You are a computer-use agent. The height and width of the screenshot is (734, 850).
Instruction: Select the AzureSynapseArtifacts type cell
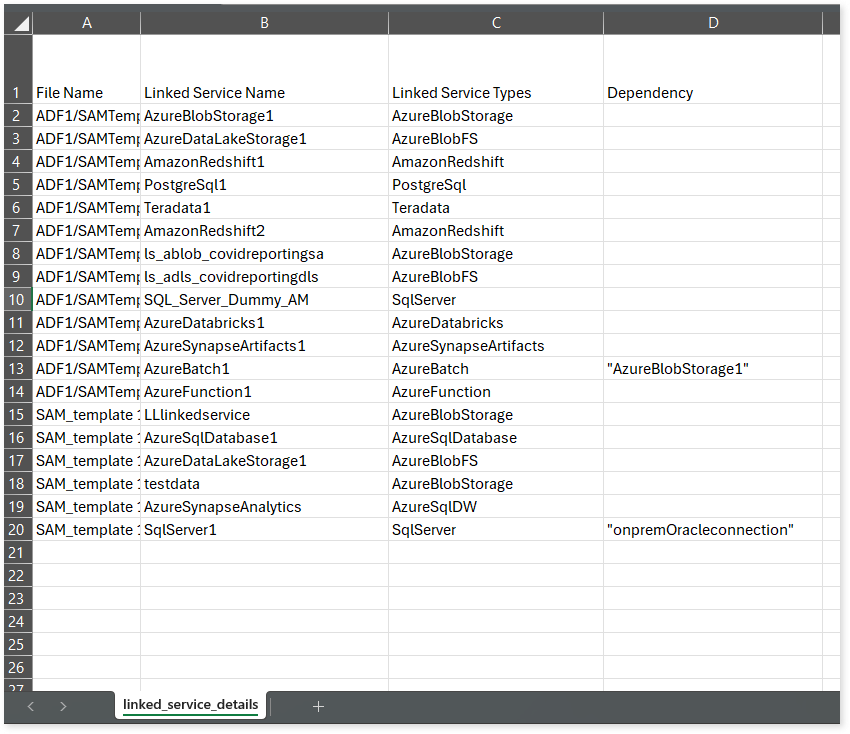pos(496,346)
